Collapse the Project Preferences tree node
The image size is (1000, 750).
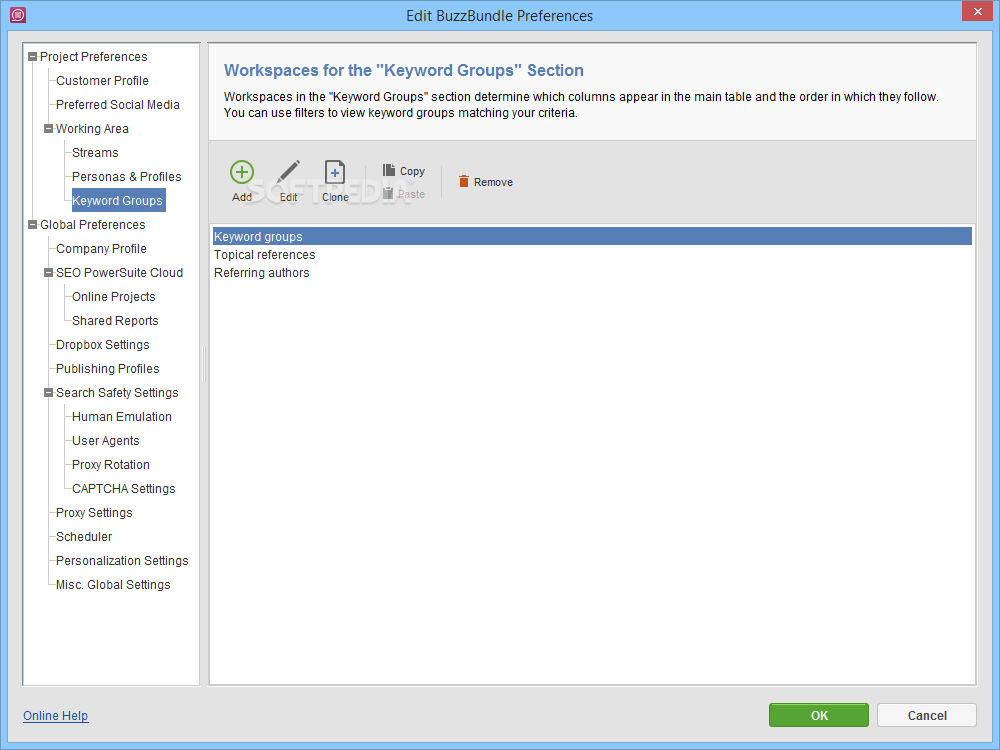(33, 57)
